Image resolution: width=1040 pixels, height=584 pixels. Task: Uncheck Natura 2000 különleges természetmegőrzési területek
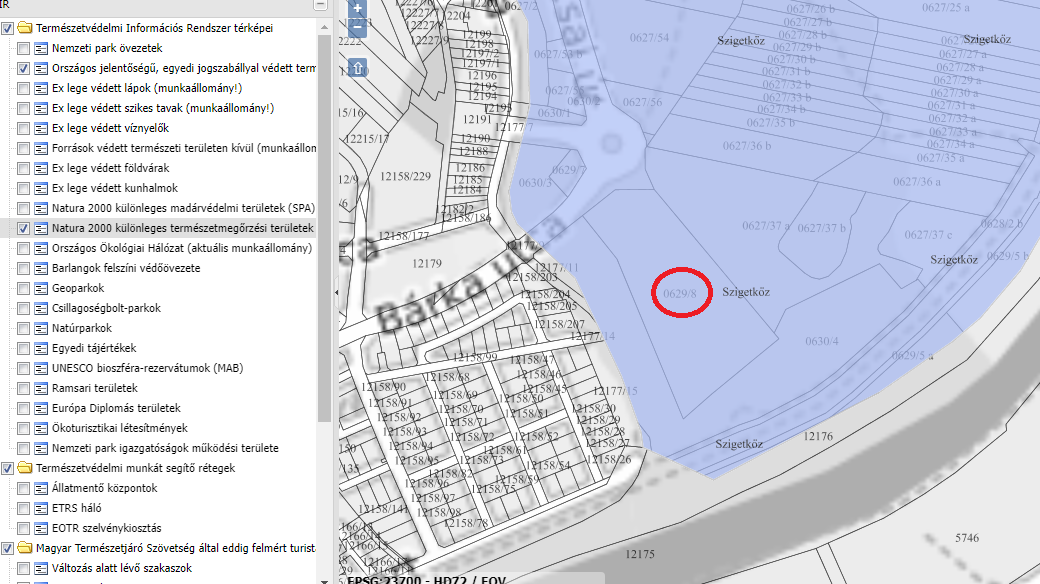pos(23,228)
